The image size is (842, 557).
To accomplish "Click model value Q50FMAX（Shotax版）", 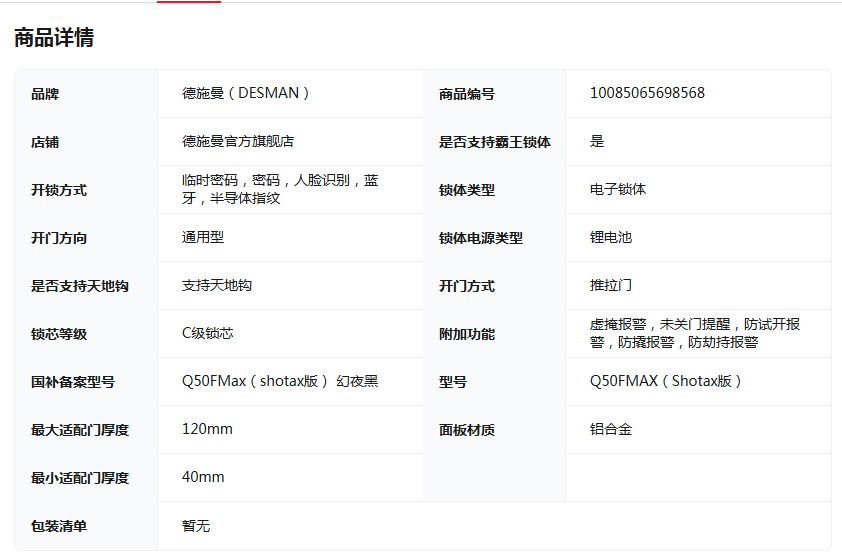I will pyautogui.click(x=665, y=381).
